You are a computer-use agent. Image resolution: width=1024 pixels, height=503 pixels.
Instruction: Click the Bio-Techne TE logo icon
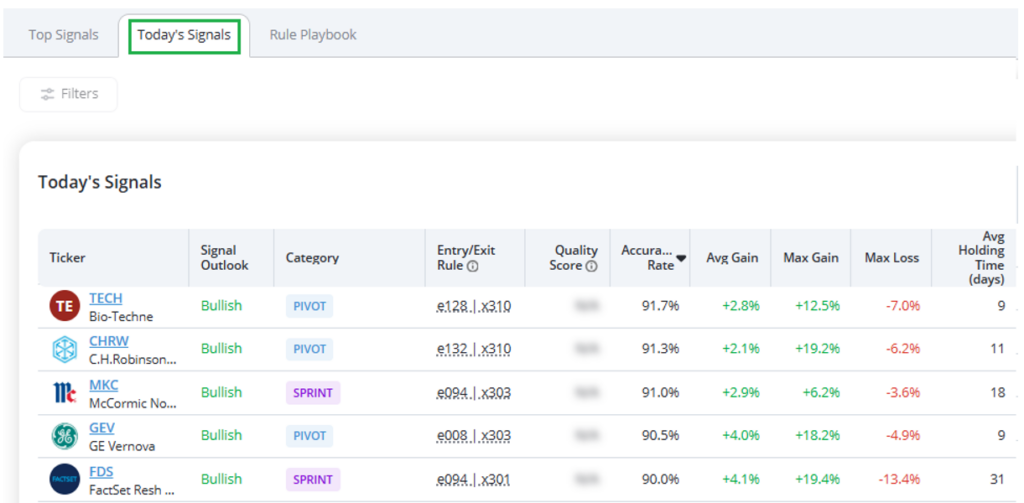pos(64,306)
